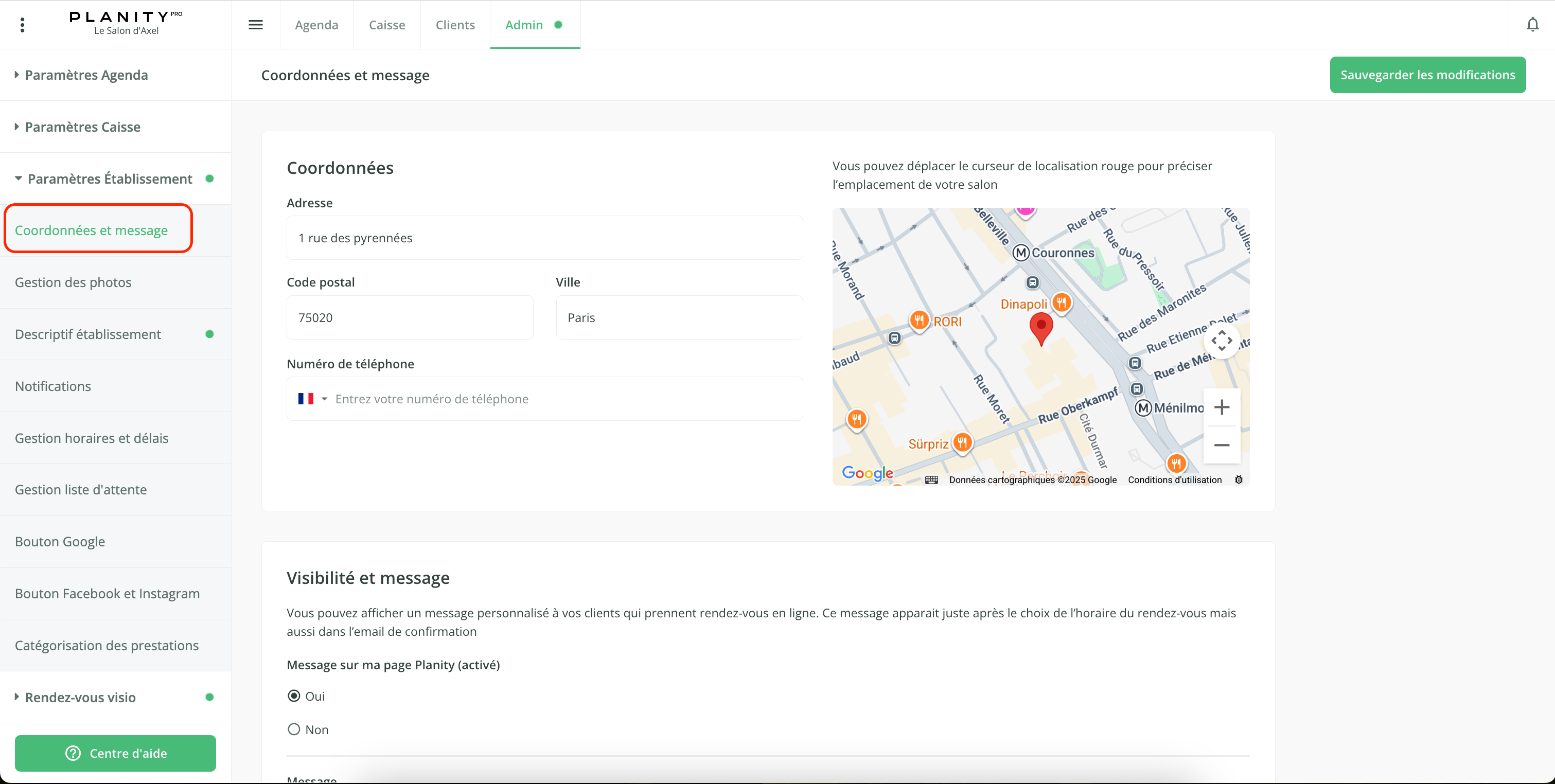Collapse Paramètres Établissement section
This screenshot has height=784, width=1555.
point(109,179)
